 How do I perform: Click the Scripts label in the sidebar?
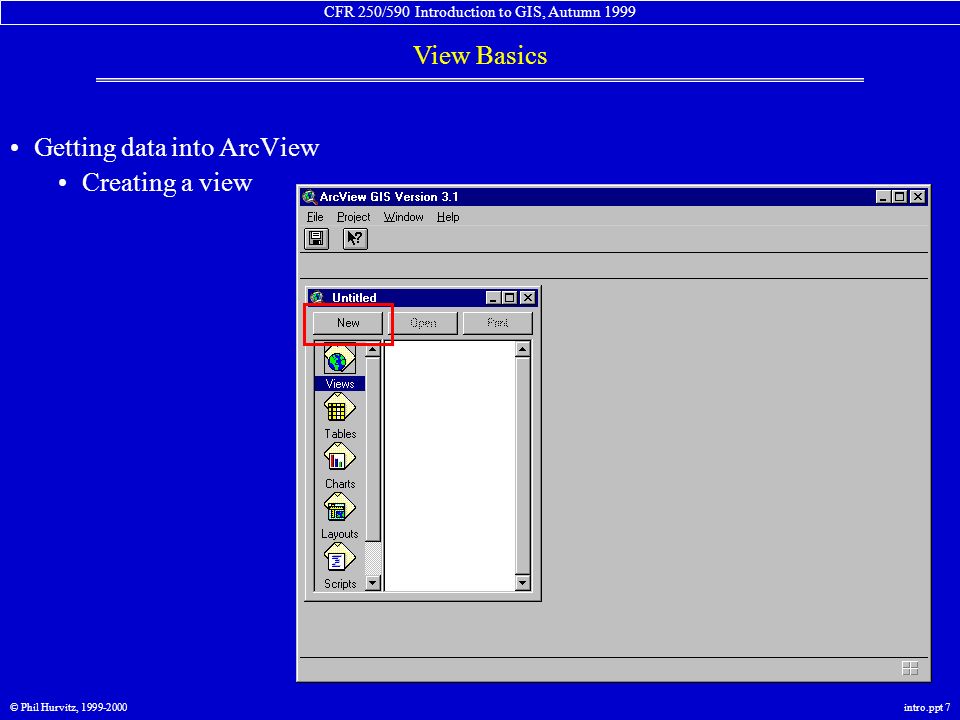[340, 584]
